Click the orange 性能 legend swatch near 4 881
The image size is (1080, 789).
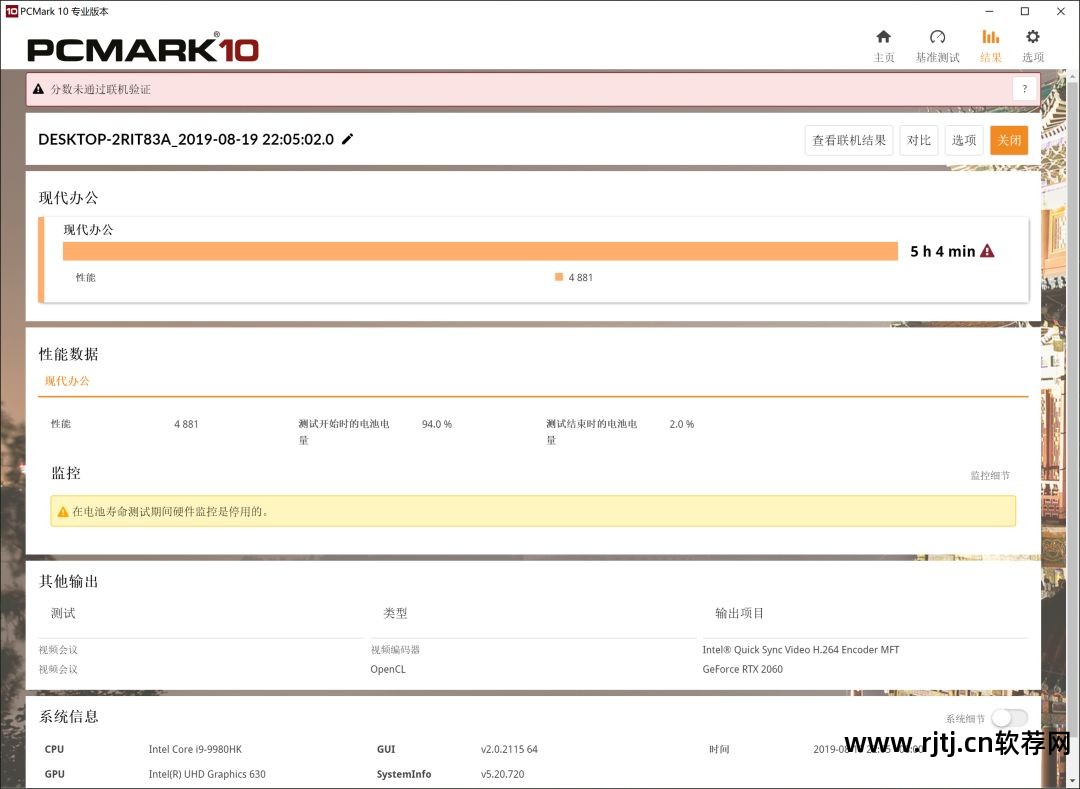tap(559, 277)
